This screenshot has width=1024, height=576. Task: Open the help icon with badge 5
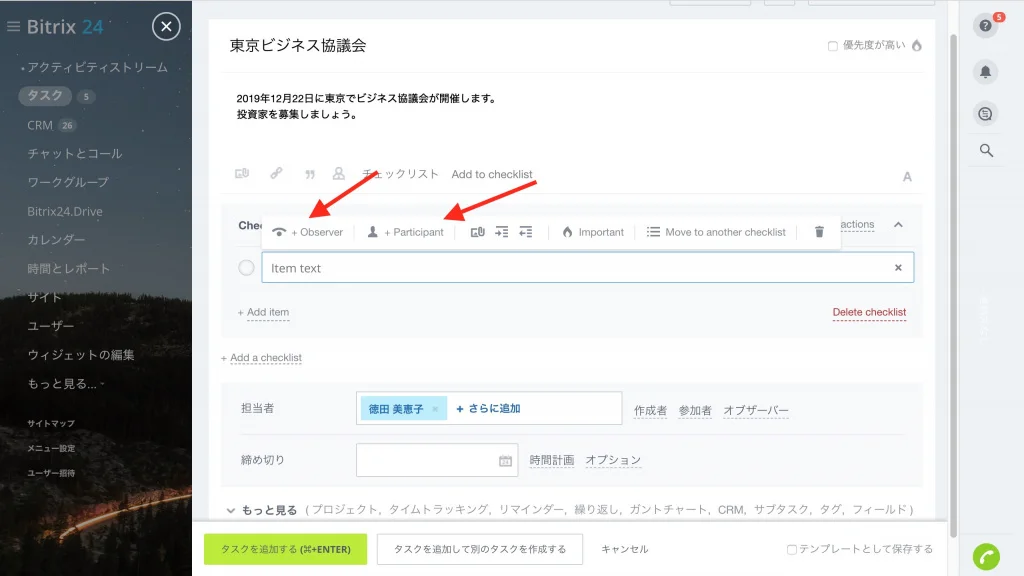pyautogui.click(x=985, y=25)
